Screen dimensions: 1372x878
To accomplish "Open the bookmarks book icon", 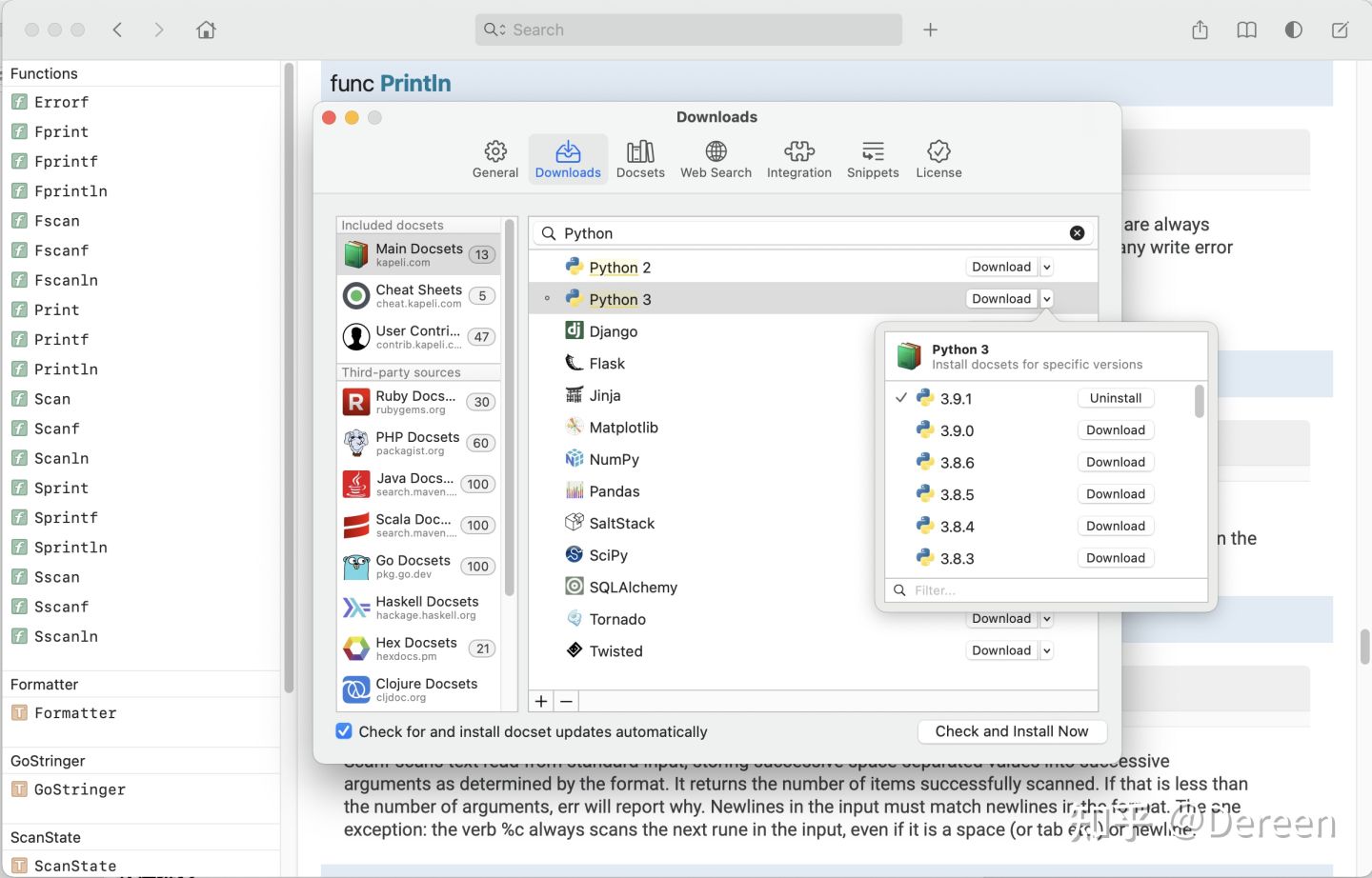I will pos(1246,30).
